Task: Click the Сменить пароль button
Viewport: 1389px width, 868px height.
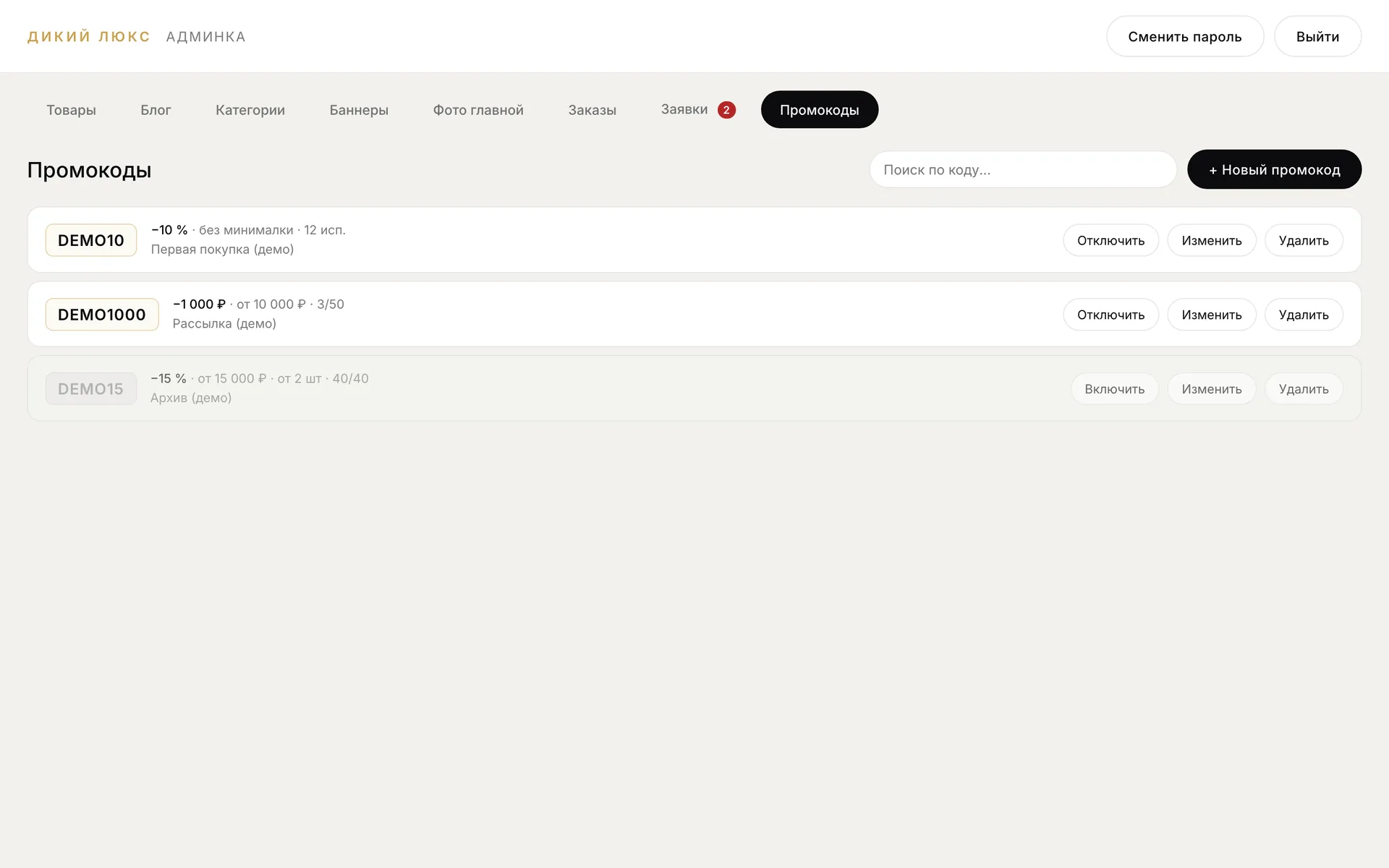Action: pyautogui.click(x=1184, y=36)
